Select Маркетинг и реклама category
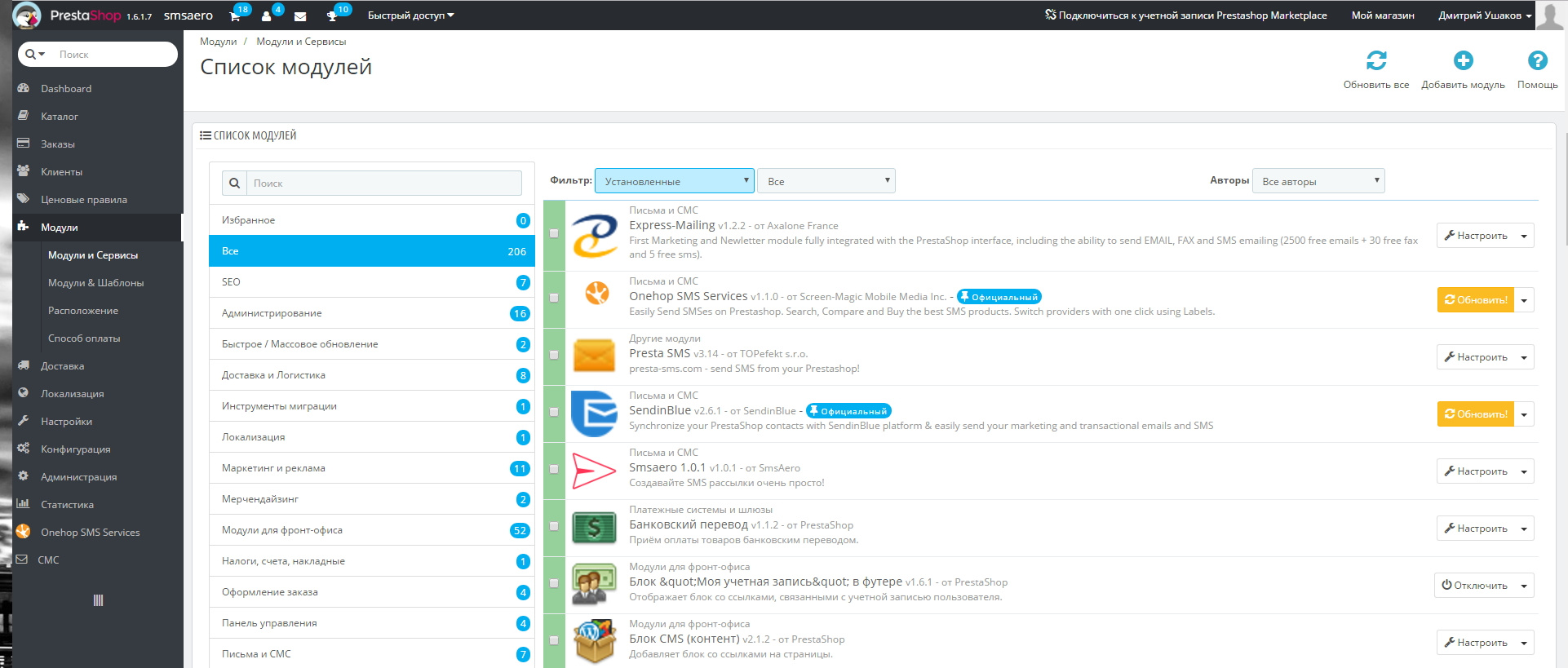This screenshot has height=668, width=1568. tap(372, 468)
